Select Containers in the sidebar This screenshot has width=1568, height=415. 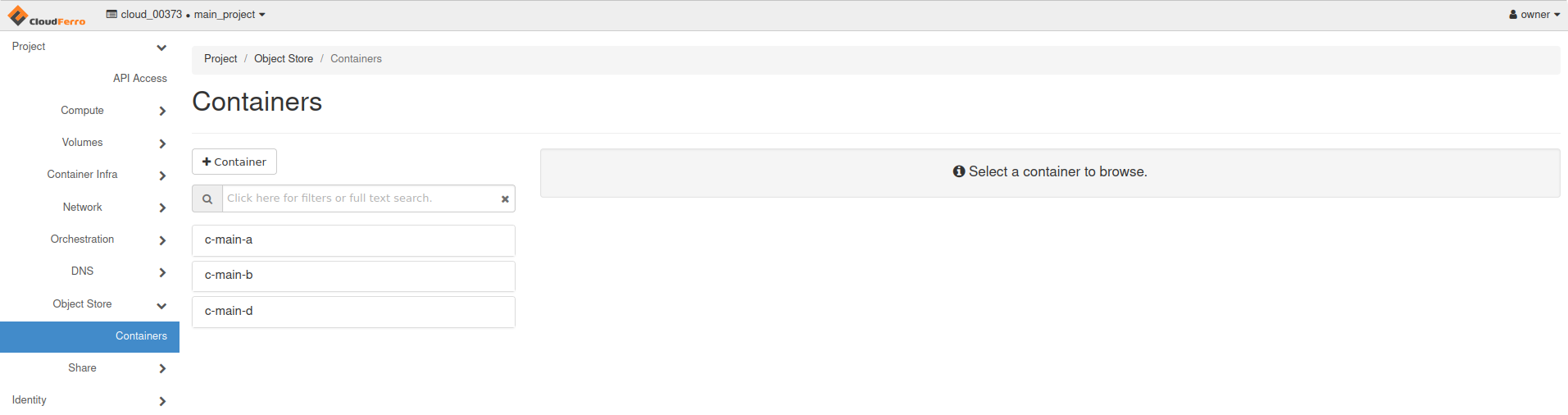pyautogui.click(x=141, y=336)
